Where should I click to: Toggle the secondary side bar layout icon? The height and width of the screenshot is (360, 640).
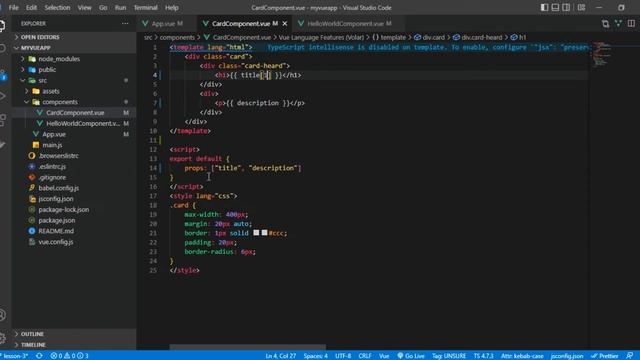click(x=566, y=7)
